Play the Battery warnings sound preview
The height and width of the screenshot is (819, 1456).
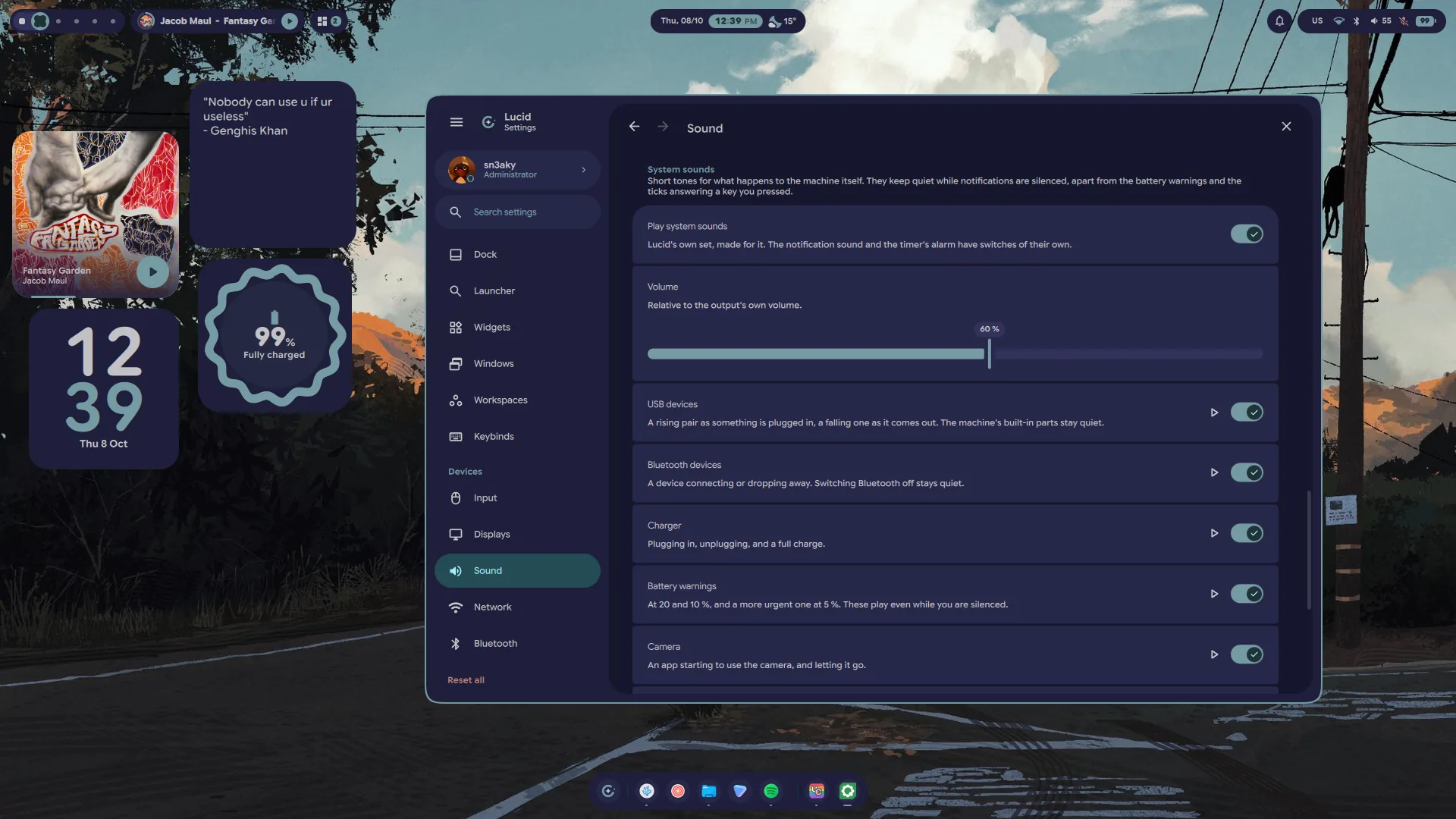(x=1214, y=594)
